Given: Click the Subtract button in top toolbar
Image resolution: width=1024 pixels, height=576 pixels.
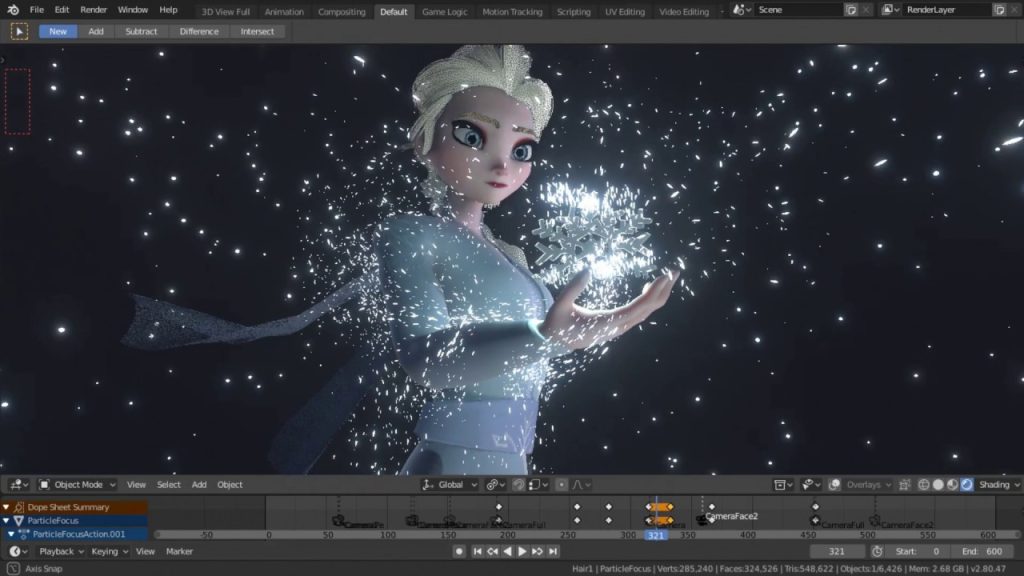Looking at the screenshot, I should [x=141, y=31].
